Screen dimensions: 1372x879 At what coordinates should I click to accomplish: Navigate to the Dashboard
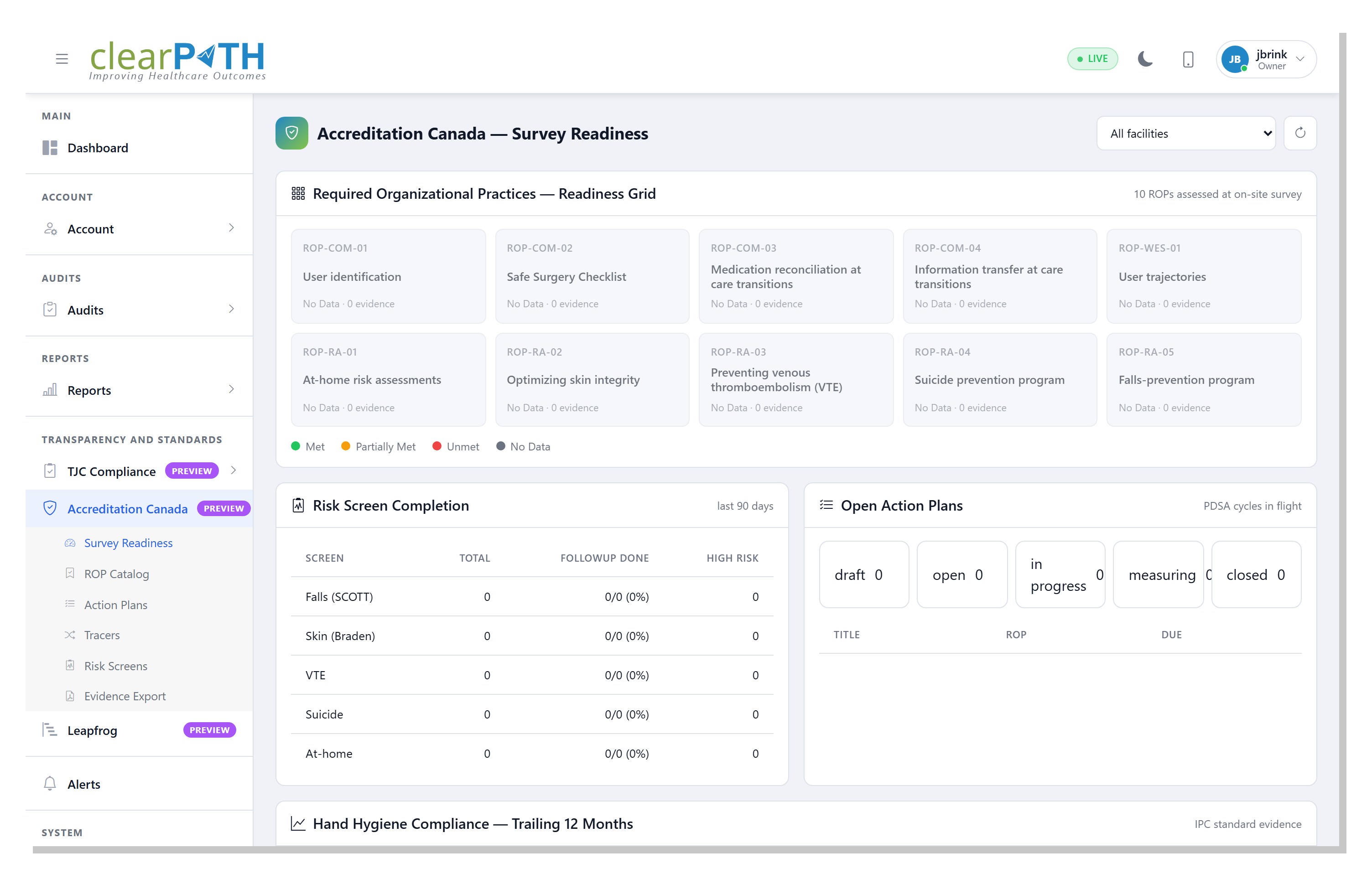[98, 147]
